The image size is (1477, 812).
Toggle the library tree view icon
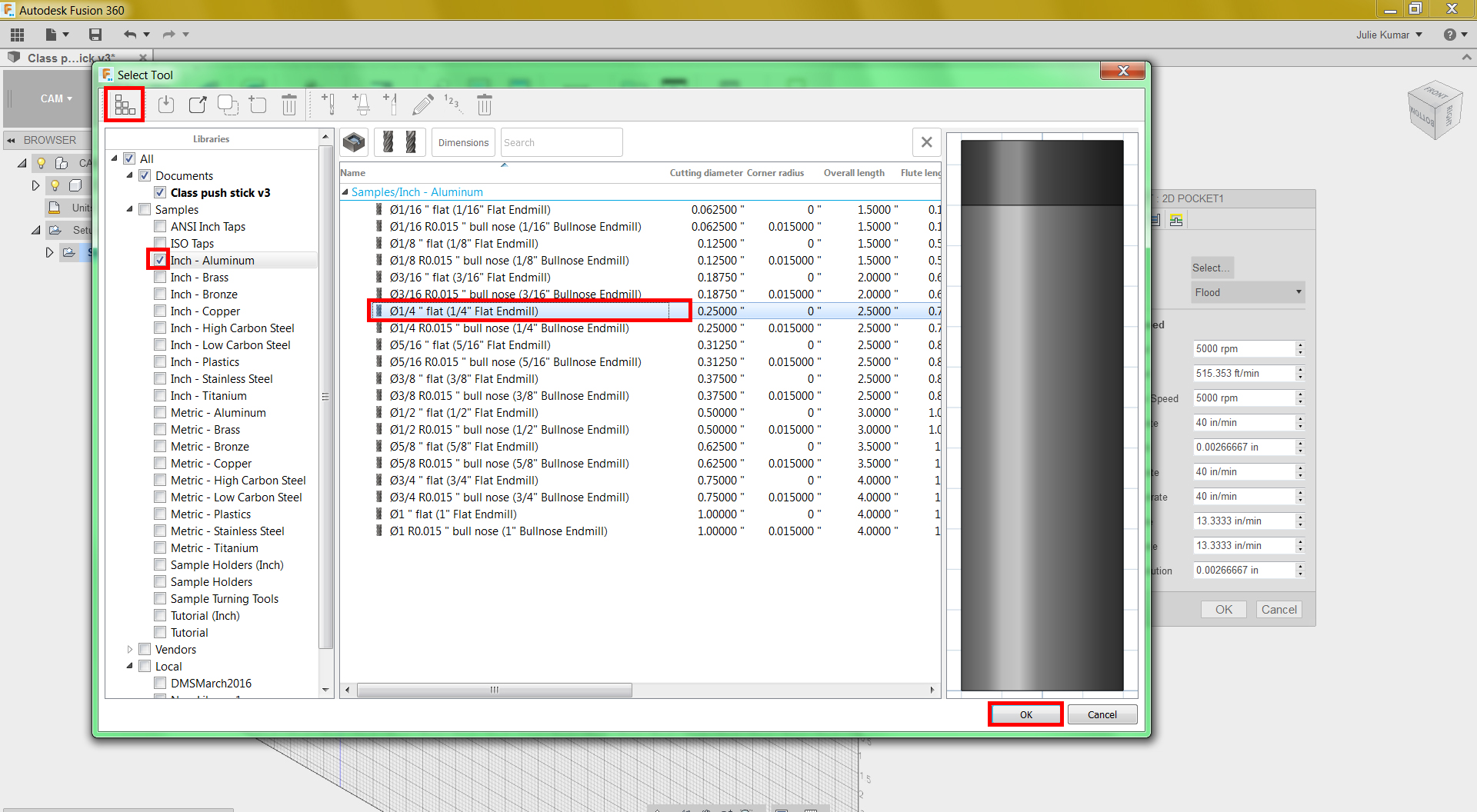click(125, 105)
